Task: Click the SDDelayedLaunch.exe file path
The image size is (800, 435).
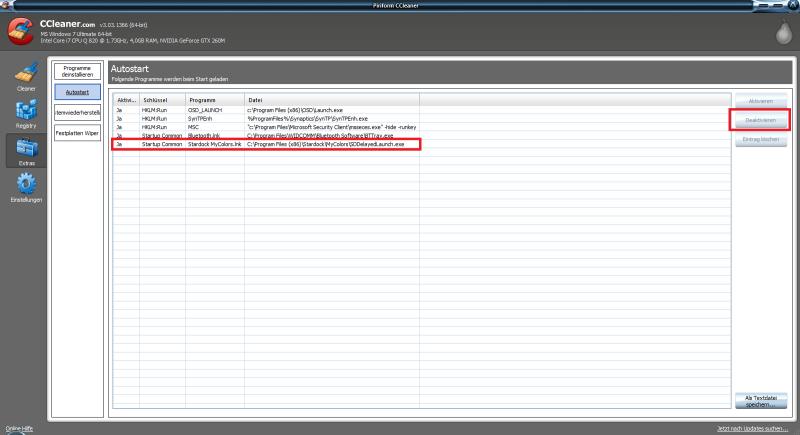Action: 326,144
